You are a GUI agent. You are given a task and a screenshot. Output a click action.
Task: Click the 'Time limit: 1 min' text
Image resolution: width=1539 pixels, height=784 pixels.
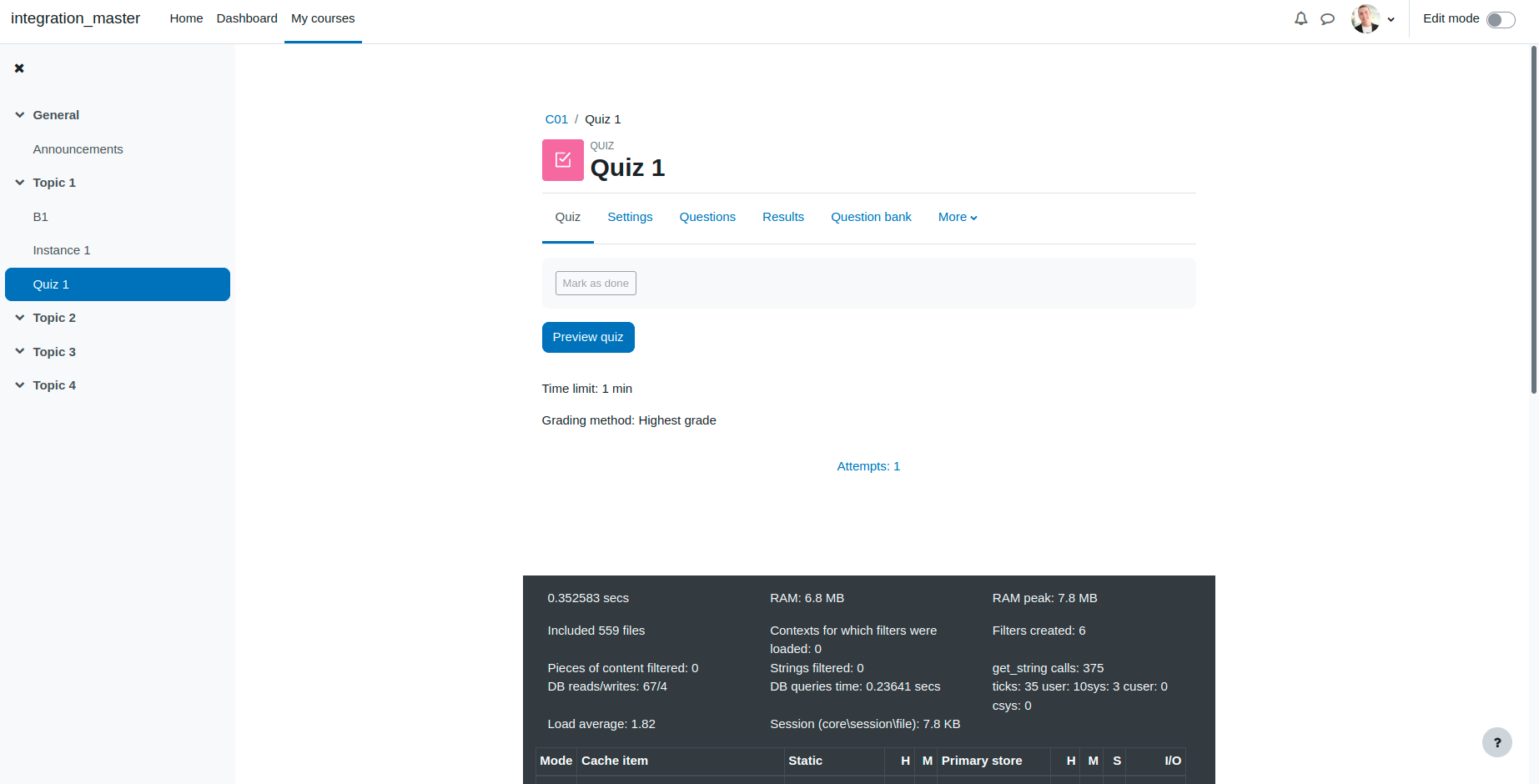tap(587, 389)
